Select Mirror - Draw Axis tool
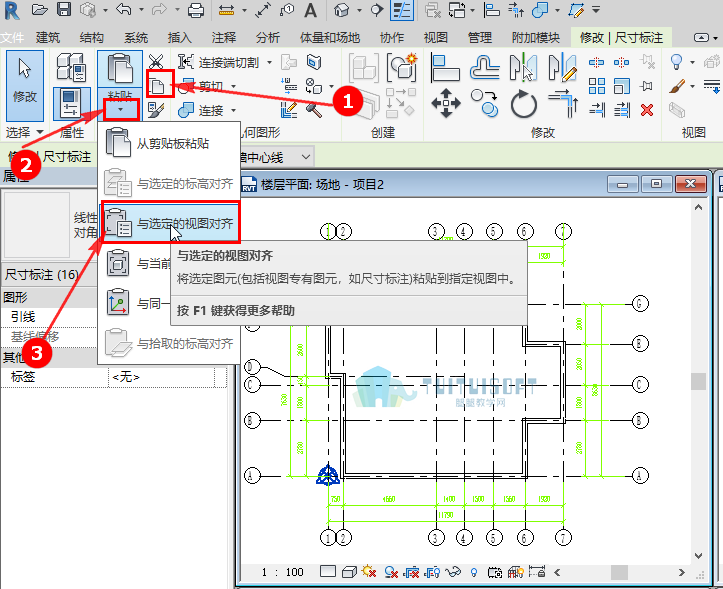 563,67
